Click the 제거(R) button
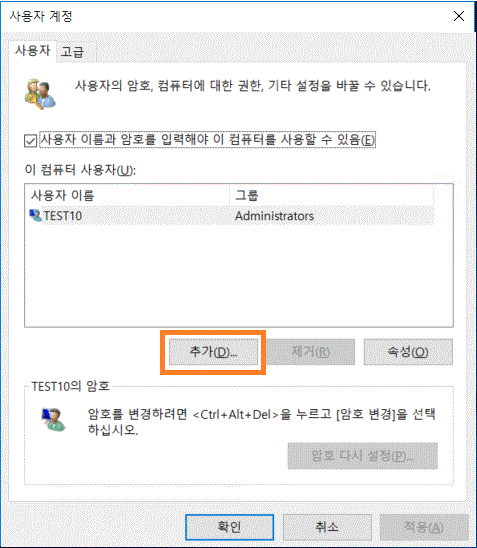The height and width of the screenshot is (548, 477). 310,352
